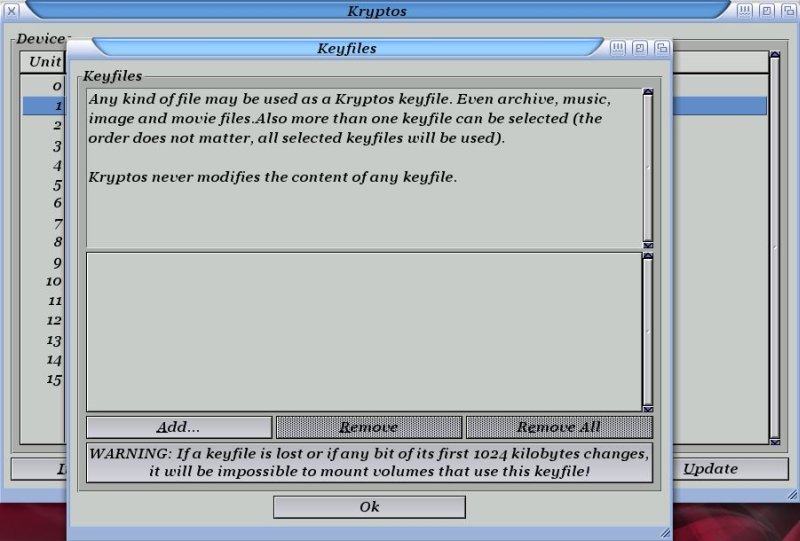Viewport: 800px width, 541px height.
Task: Click depth gadget of Kryptos window
Action: click(788, 11)
